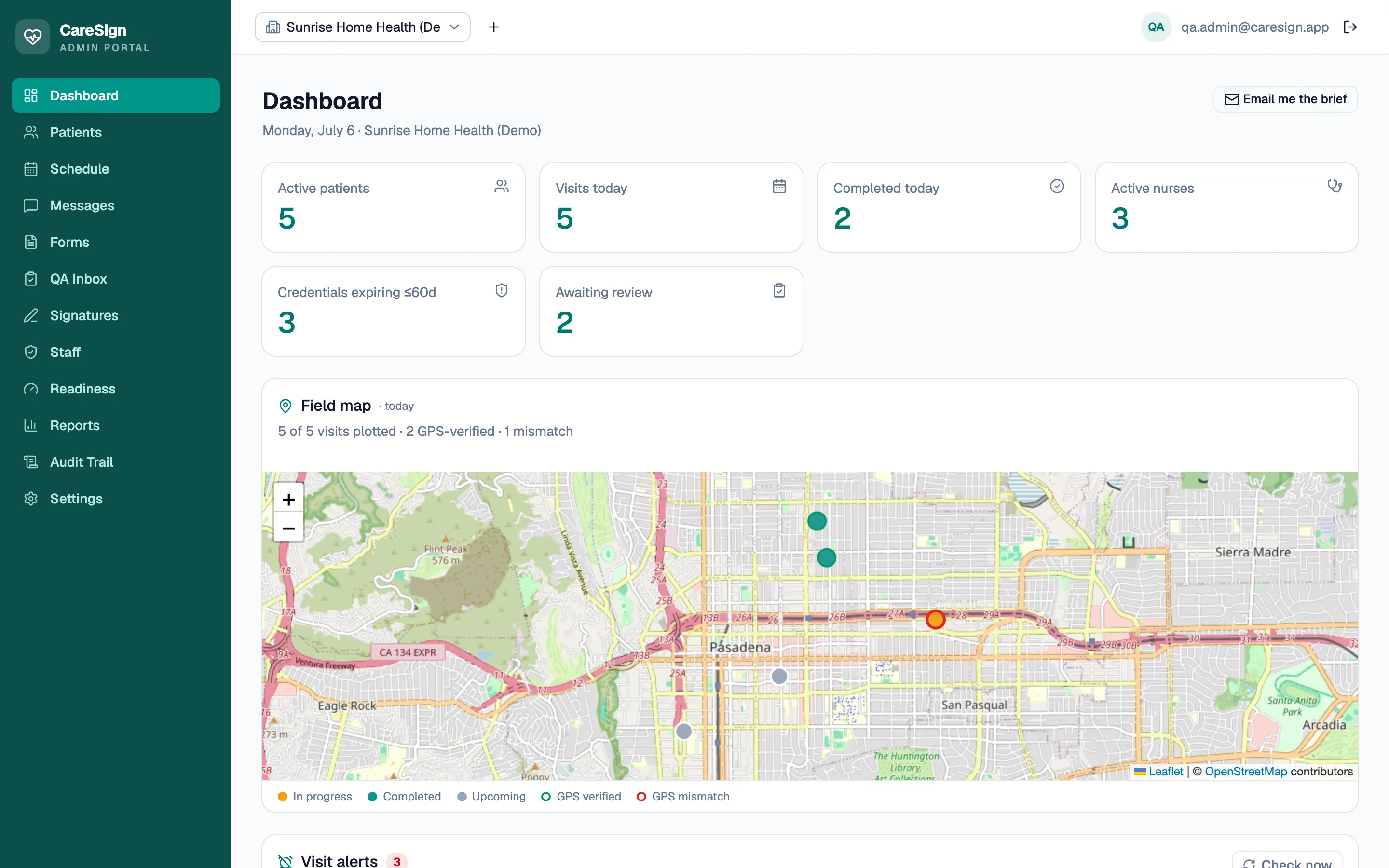The width and height of the screenshot is (1389, 868).
Task: Open the Leaflet link
Action: 1166,772
